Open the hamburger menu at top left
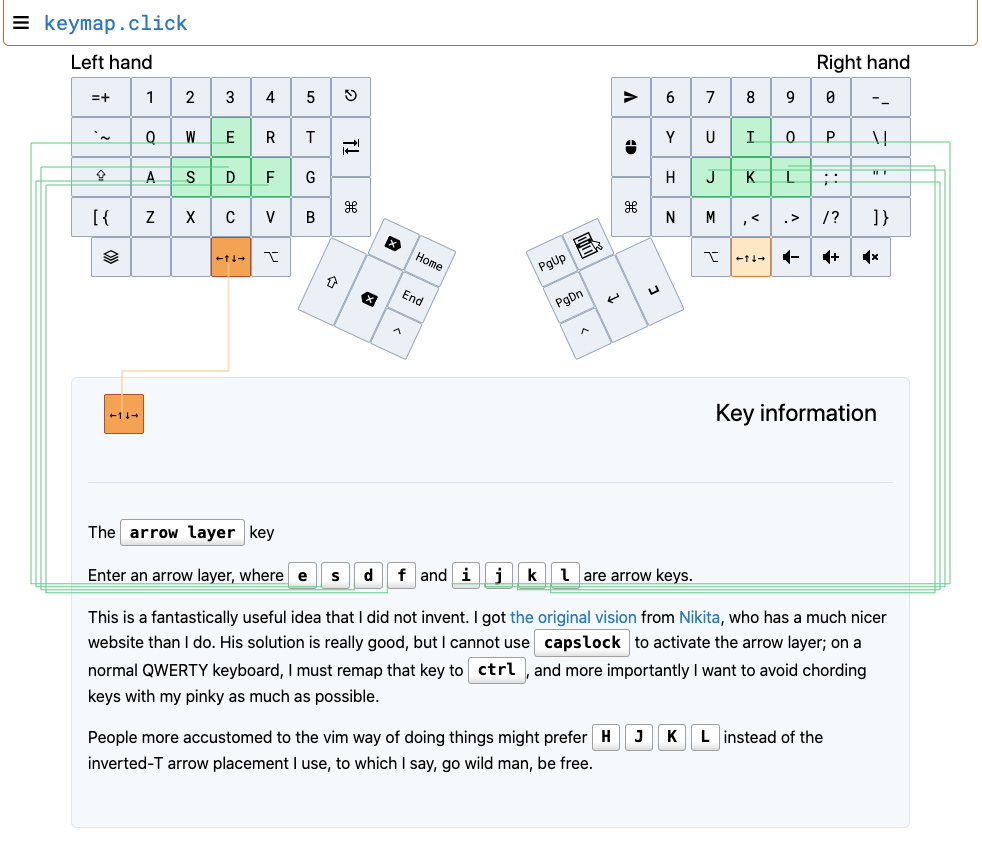 (x=21, y=22)
